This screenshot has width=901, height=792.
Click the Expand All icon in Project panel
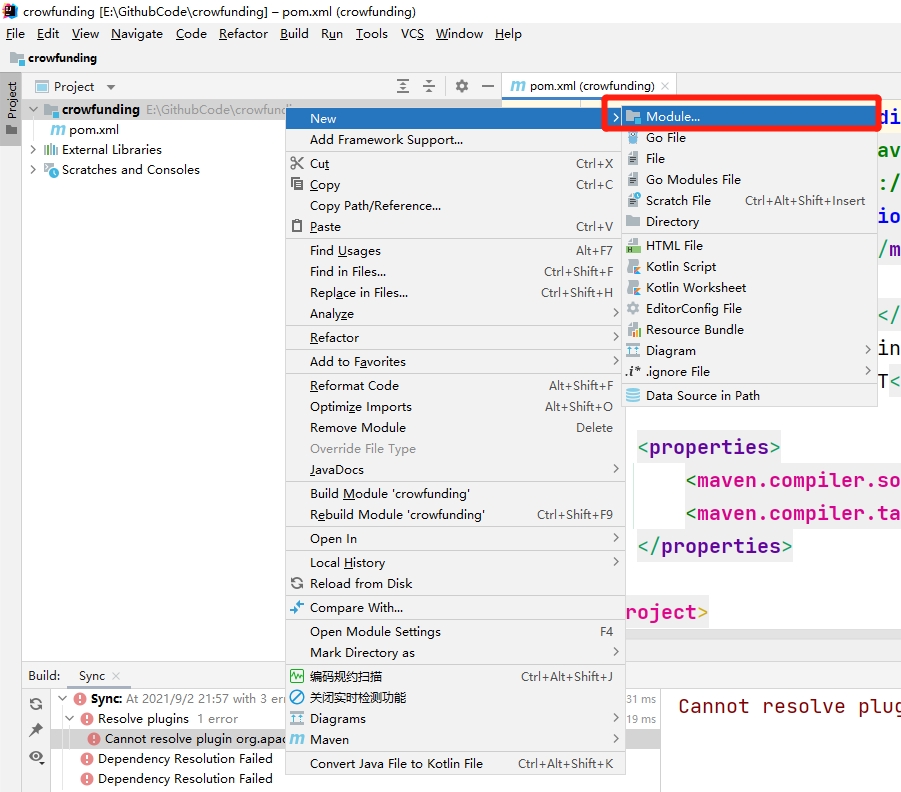403,86
